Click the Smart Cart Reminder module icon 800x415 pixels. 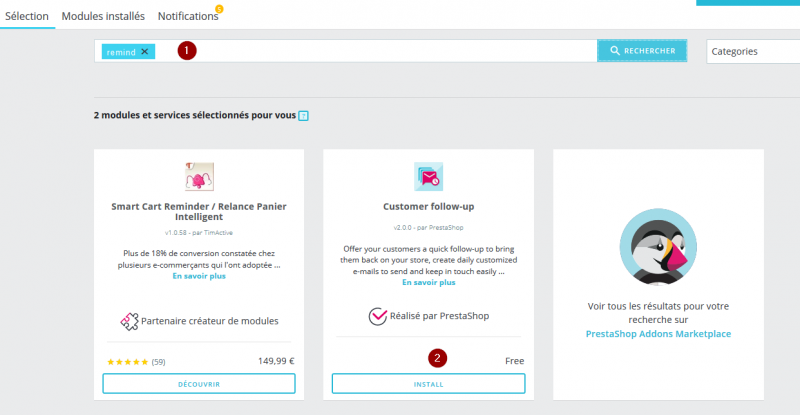(199, 176)
